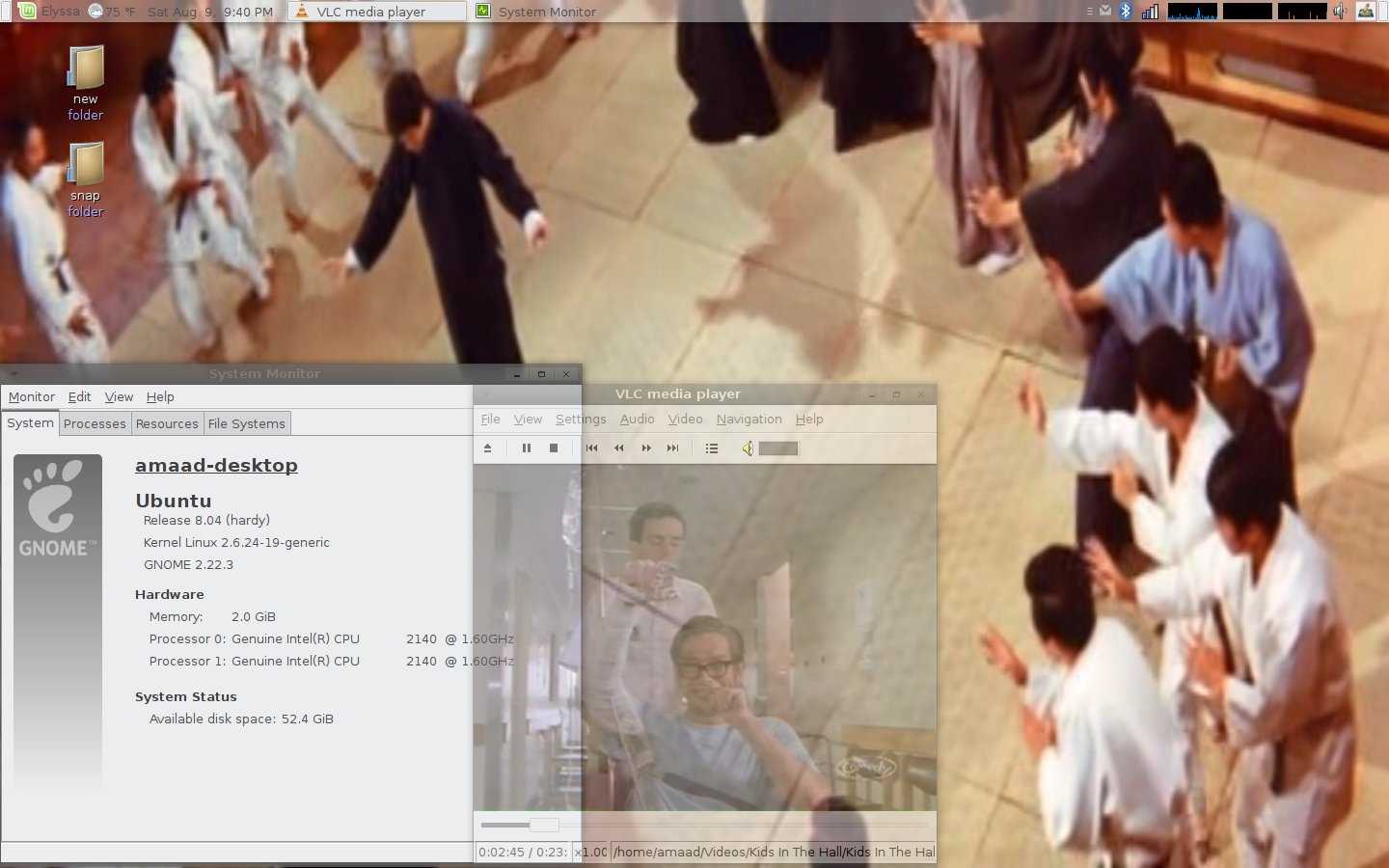Close the VLC media player window
Viewport: 1389px width, 868px height.
[x=921, y=394]
